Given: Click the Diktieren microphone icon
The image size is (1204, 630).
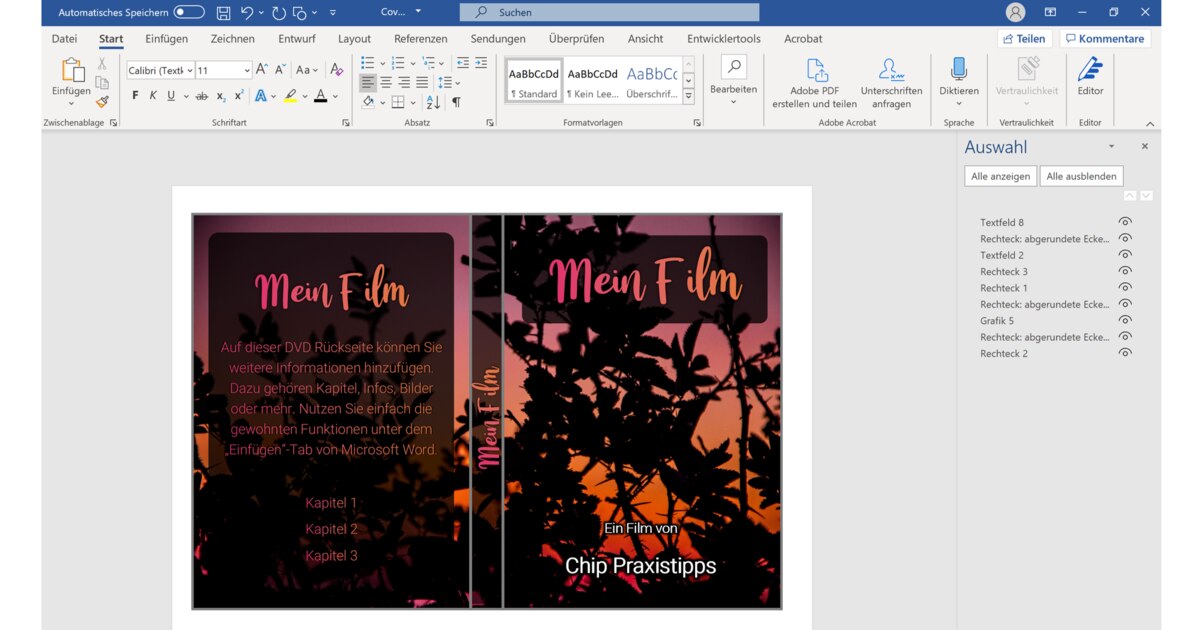Looking at the screenshot, I should 958,70.
